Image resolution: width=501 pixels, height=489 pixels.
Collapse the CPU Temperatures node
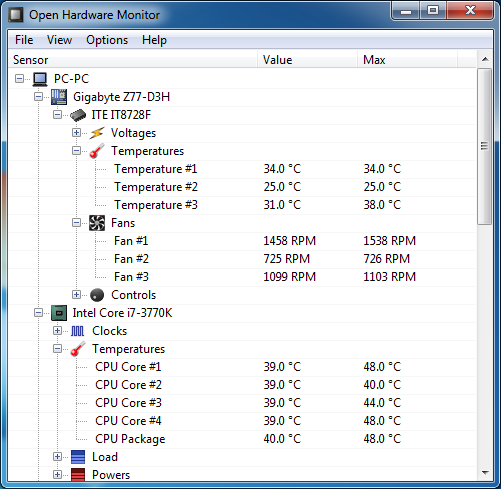57,349
